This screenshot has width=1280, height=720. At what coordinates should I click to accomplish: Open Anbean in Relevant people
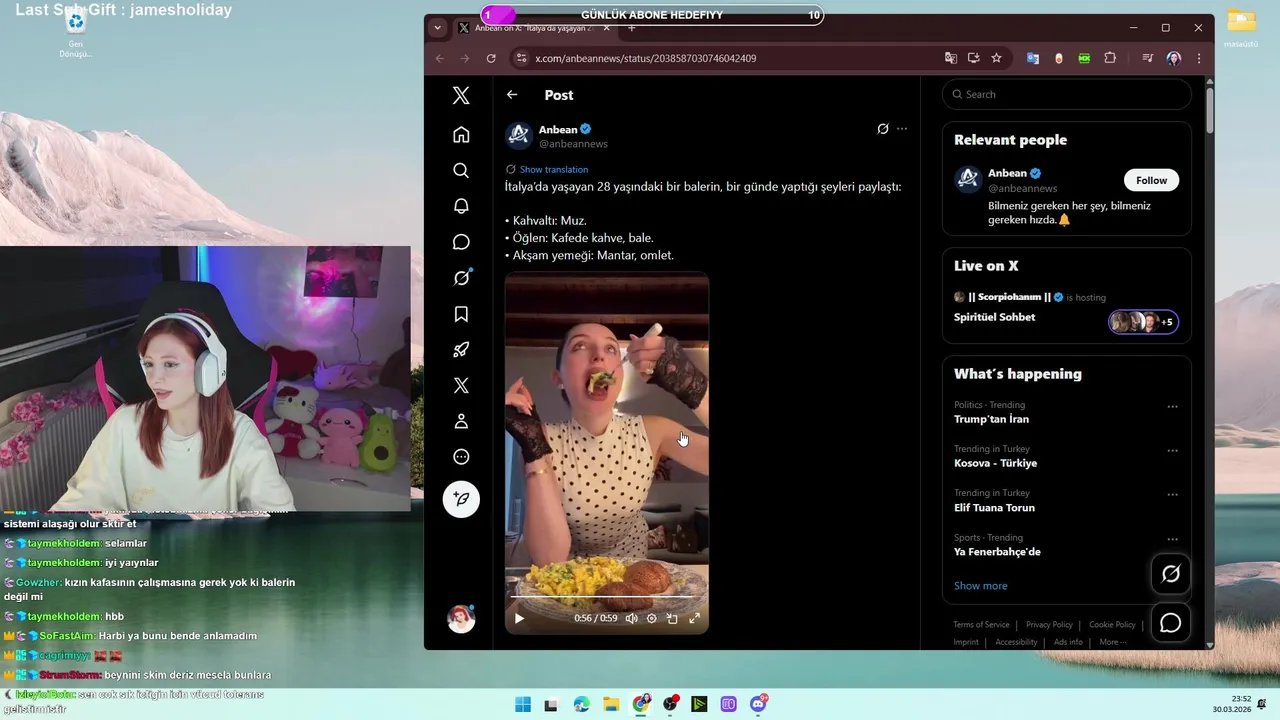click(1007, 173)
